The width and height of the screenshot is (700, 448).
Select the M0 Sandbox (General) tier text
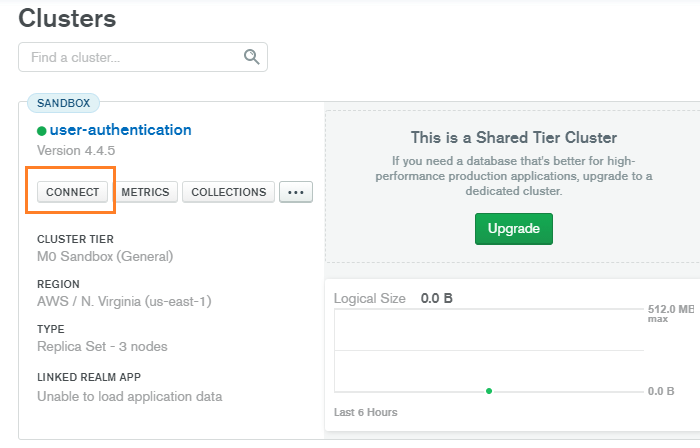[105, 256]
